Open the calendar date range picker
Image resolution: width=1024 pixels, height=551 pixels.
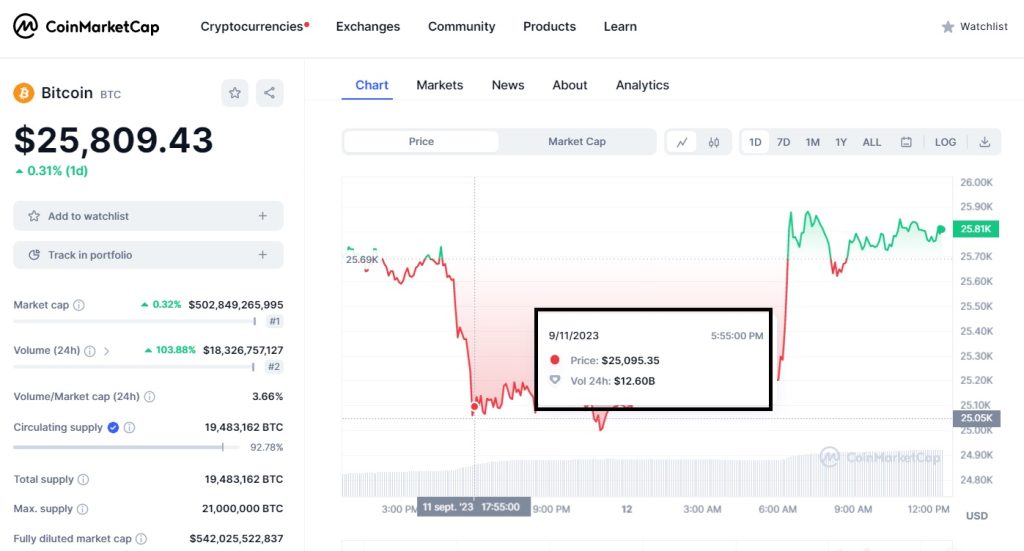(x=906, y=142)
